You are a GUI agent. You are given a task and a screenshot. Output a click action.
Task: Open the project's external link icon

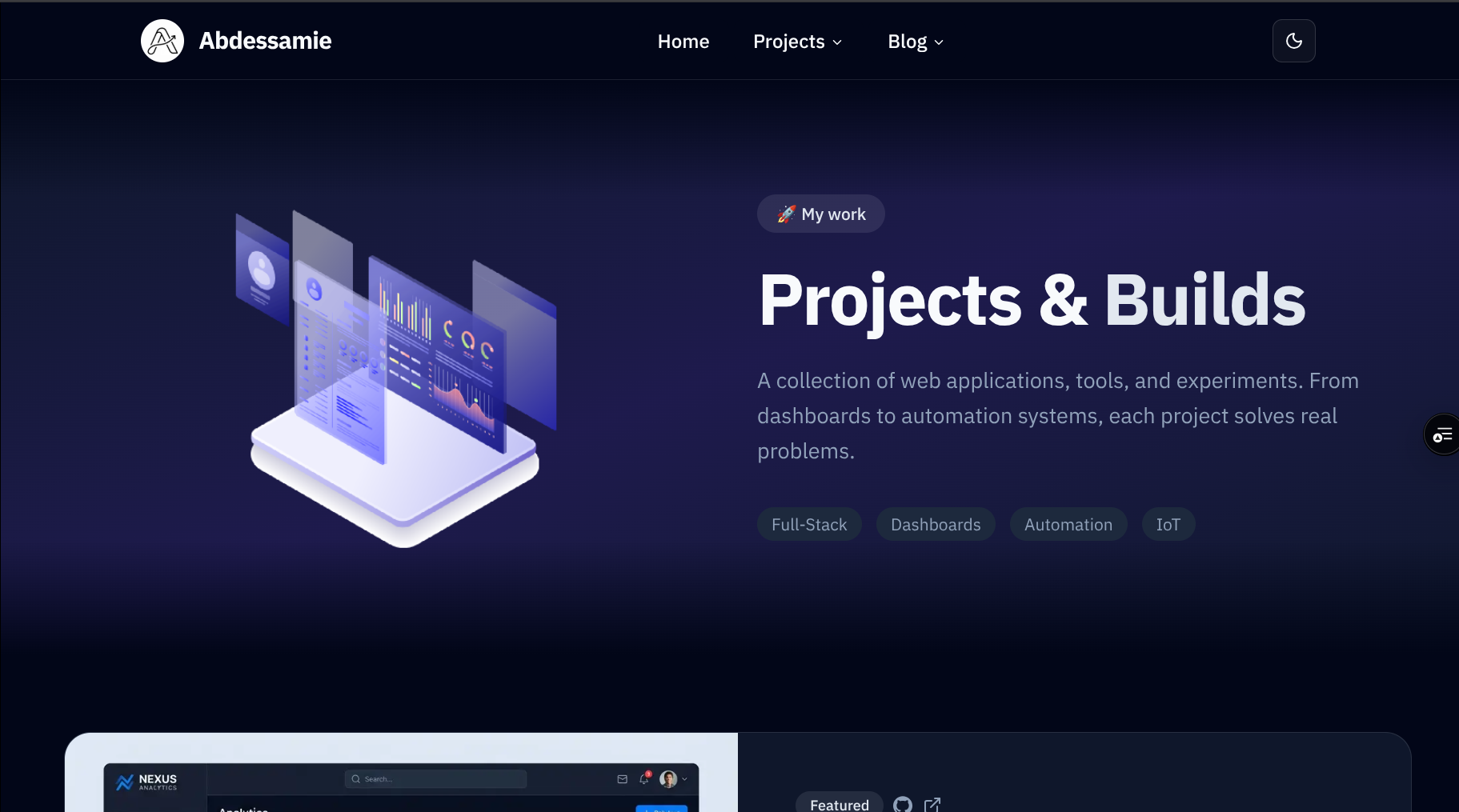[932, 804]
